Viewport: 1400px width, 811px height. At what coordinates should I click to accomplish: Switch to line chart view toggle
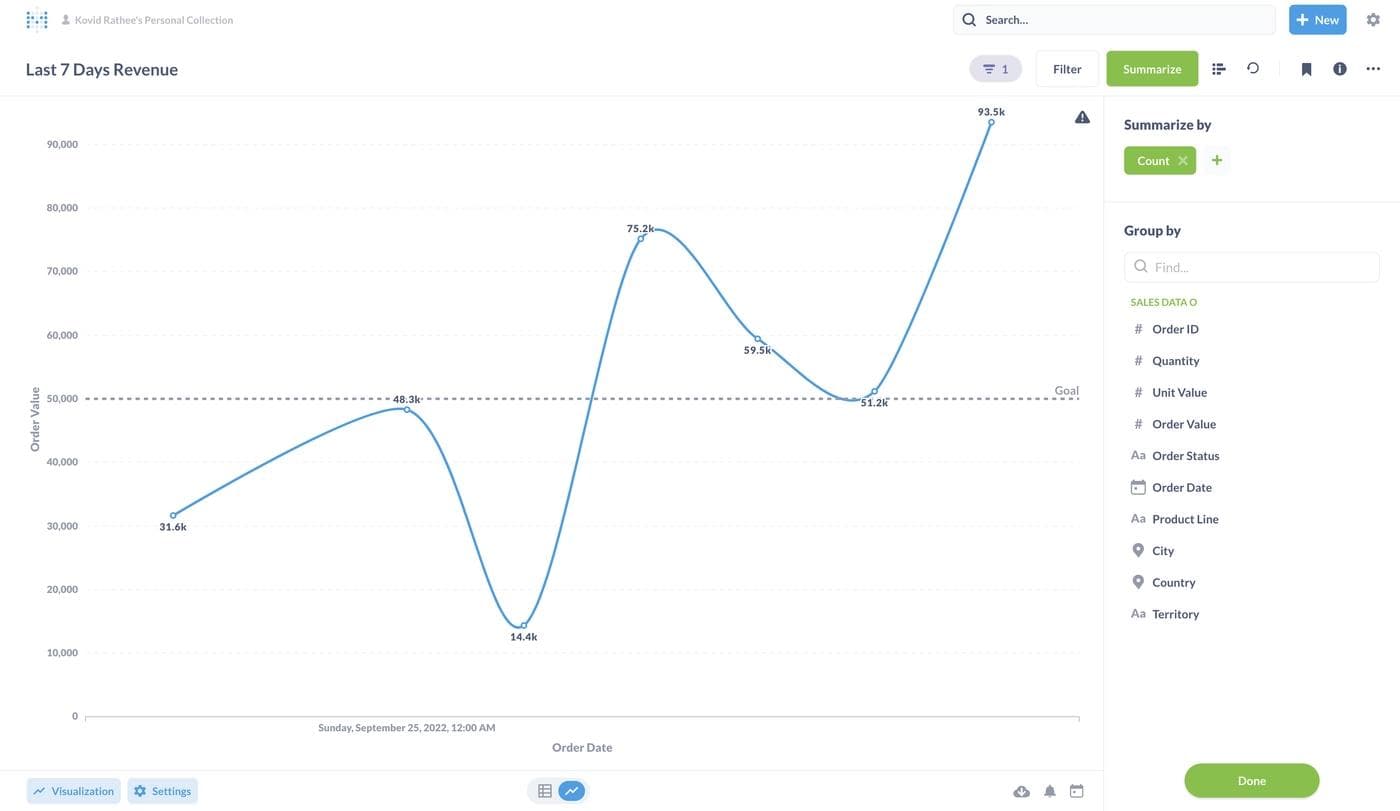[572, 791]
